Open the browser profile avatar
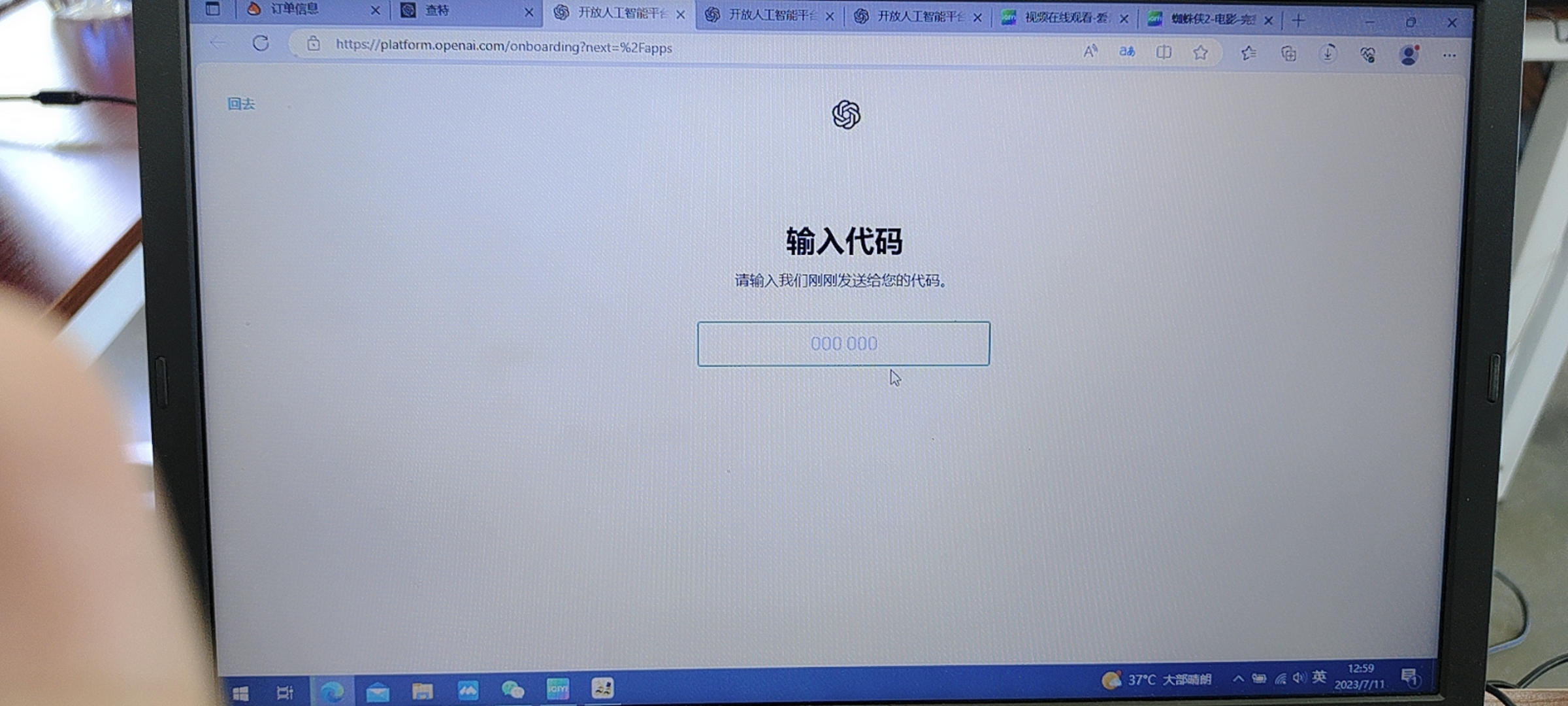Image resolution: width=1568 pixels, height=706 pixels. tap(1409, 55)
